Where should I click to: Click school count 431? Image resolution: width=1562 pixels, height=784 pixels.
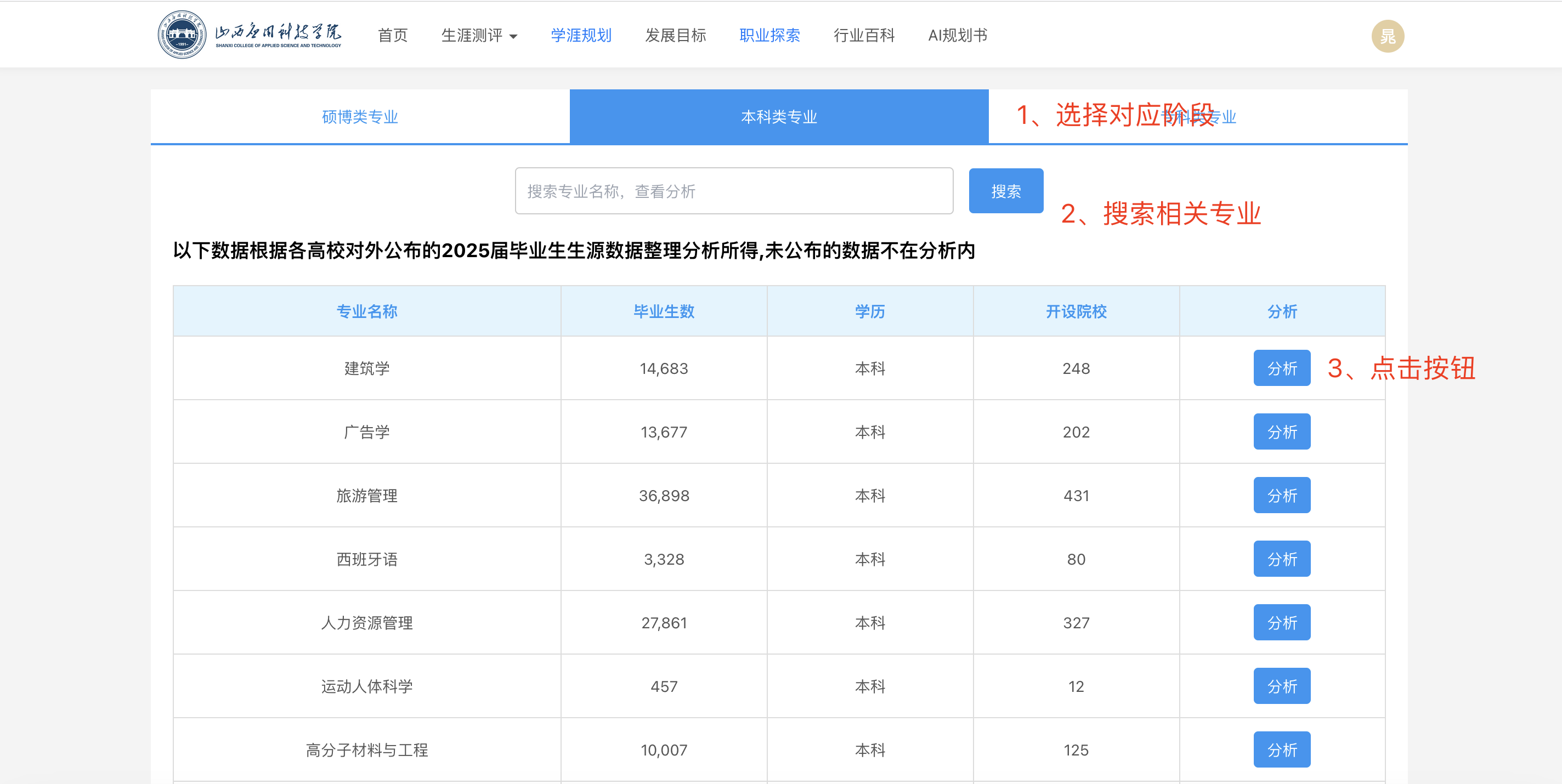(1076, 496)
